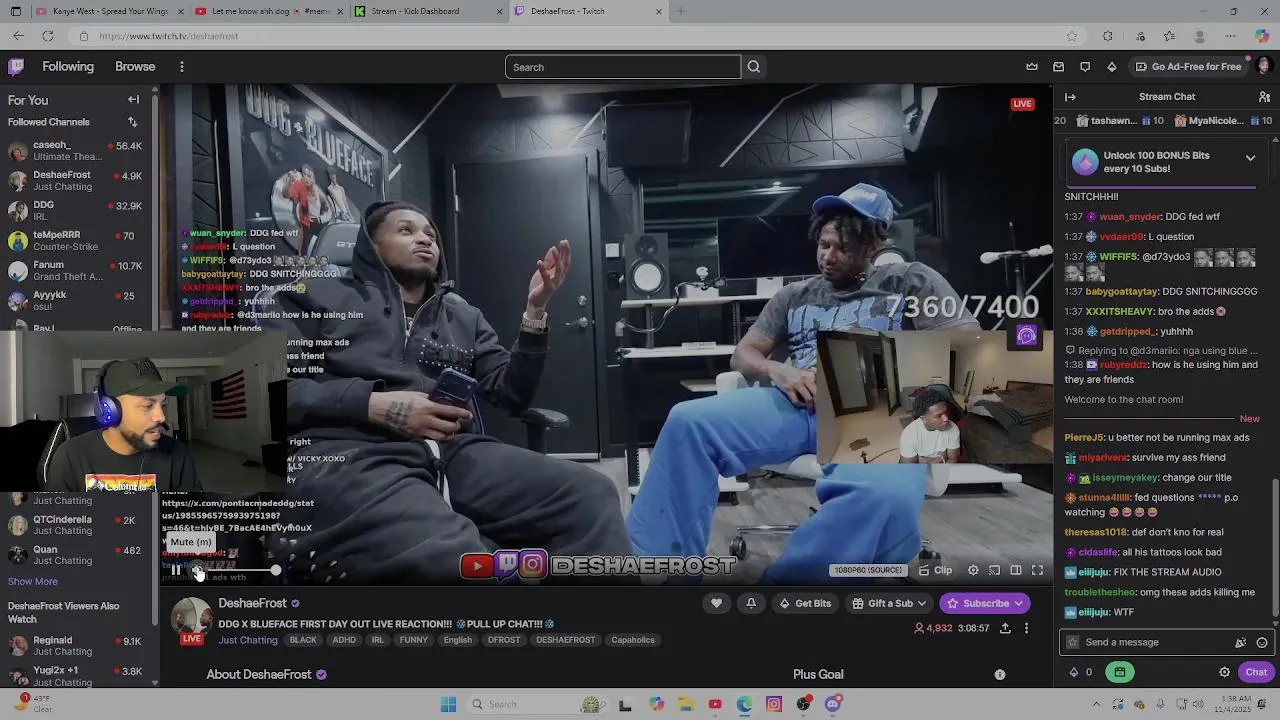The height and width of the screenshot is (720, 1280).
Task: Click the Go Ad-Free for Free button
Action: 1188,67
